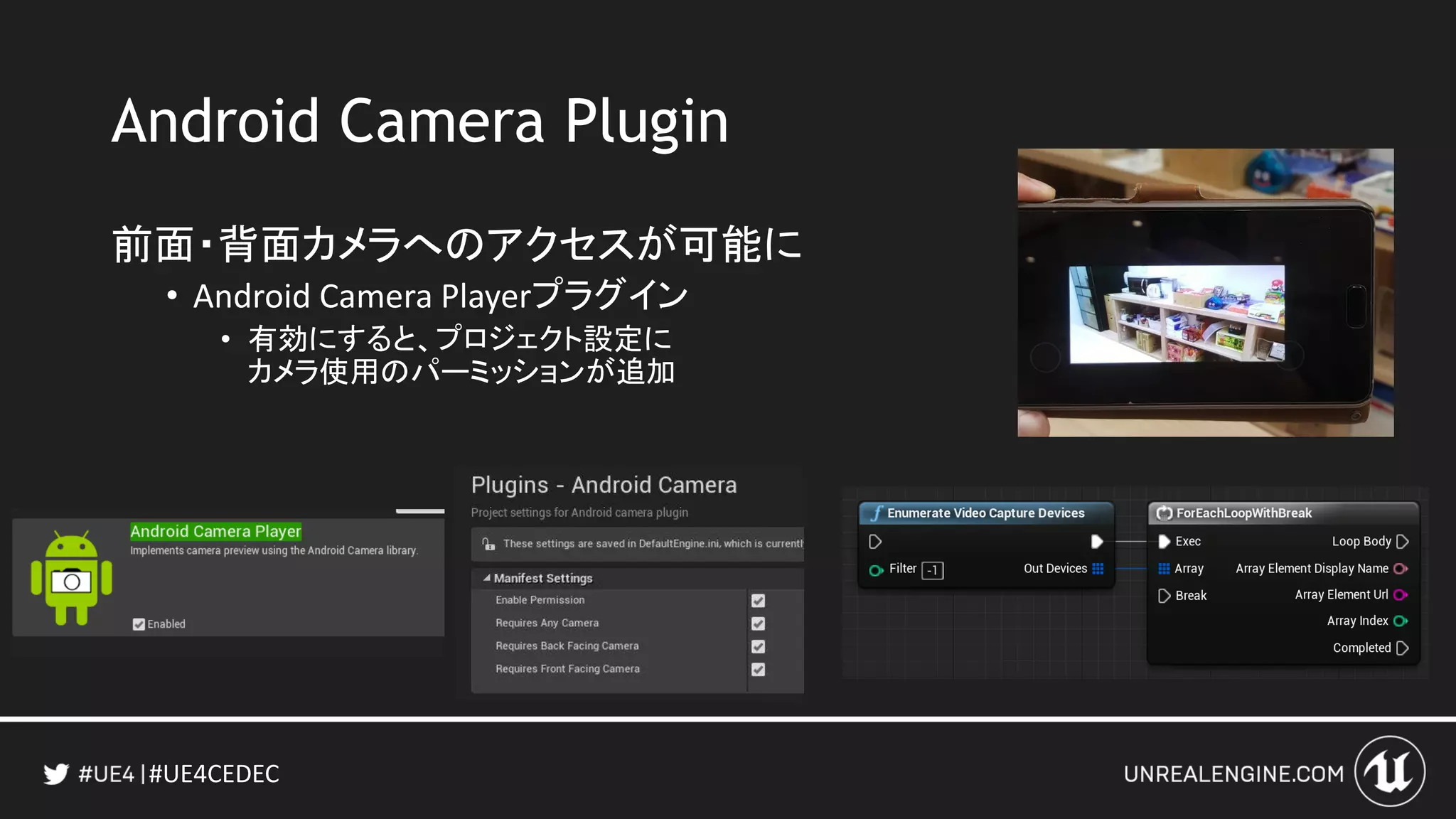Click the Array input pin on ForEachLoopWithBreak
Screen dimensions: 1456x819
1164,568
